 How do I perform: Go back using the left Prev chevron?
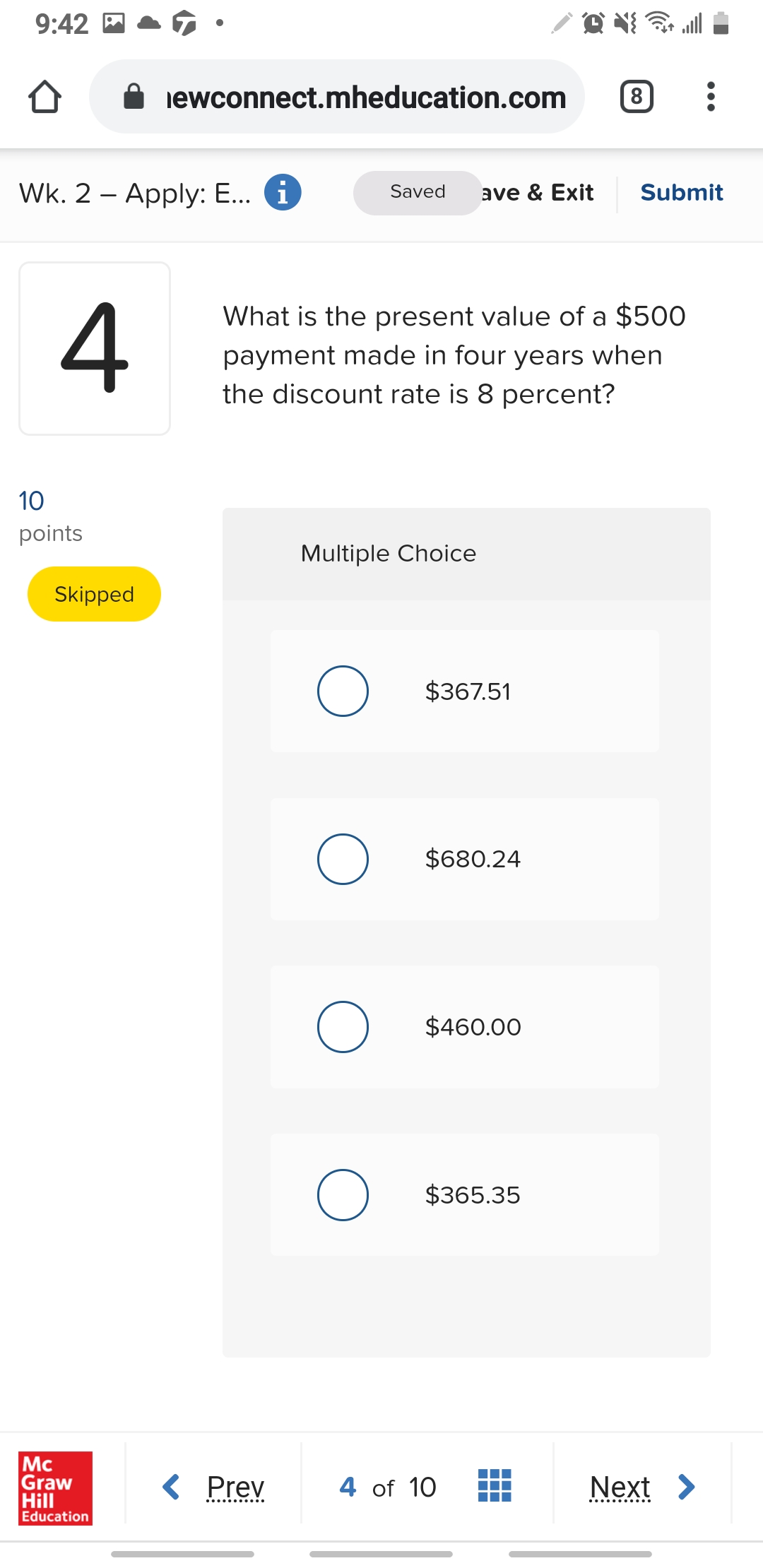tap(171, 1487)
